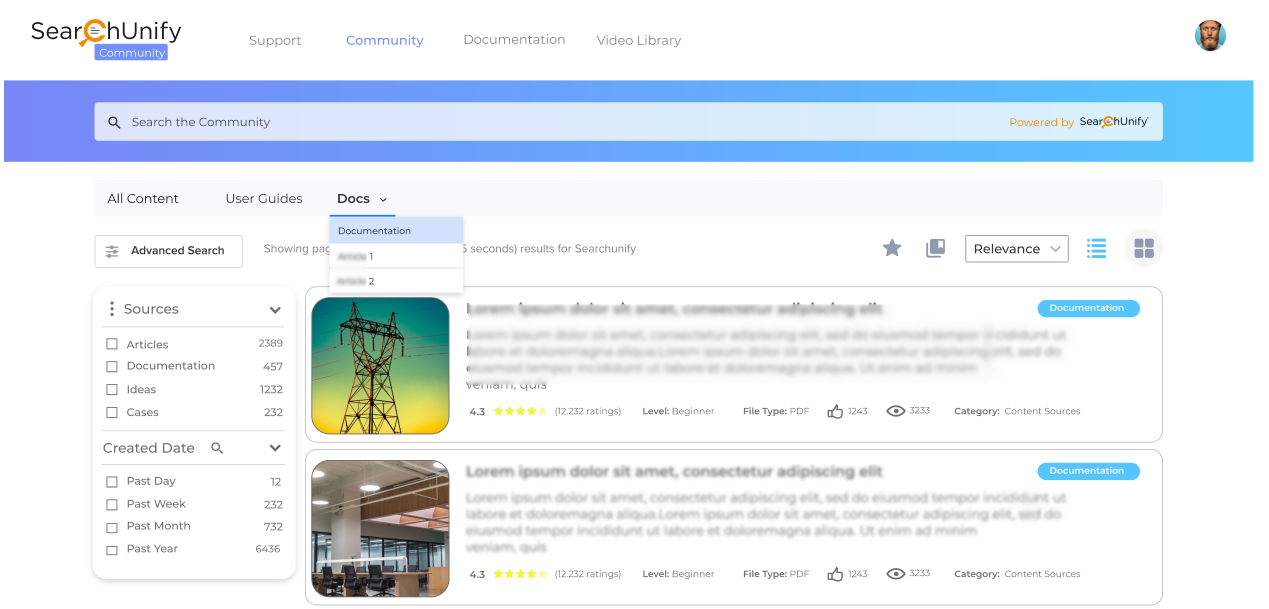Open the Advanced Search button
Viewport: 1269px width, 609px height.
click(x=168, y=251)
